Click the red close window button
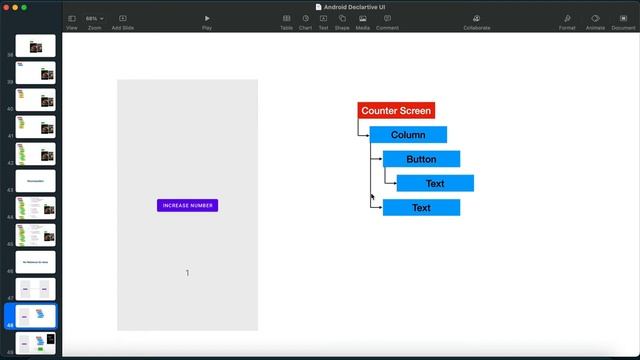 pyautogui.click(x=6, y=7)
